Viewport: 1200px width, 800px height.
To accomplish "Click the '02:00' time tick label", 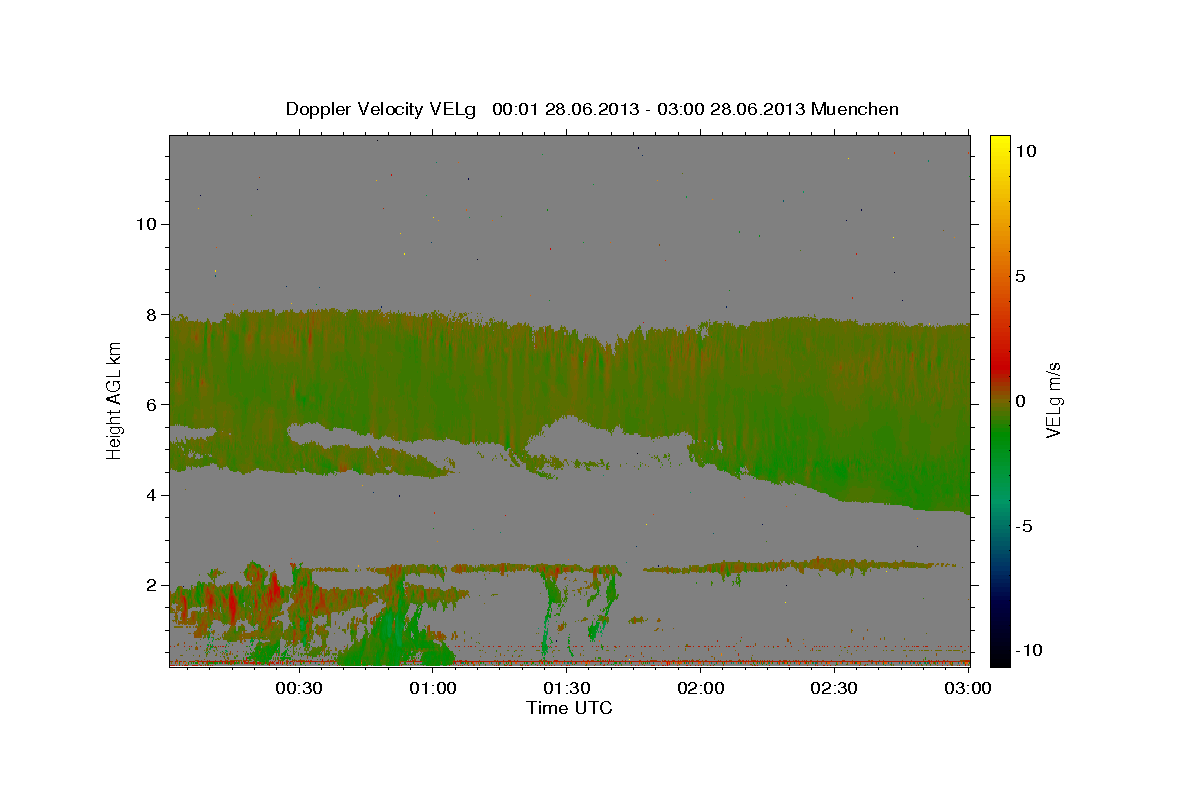I will (702, 689).
